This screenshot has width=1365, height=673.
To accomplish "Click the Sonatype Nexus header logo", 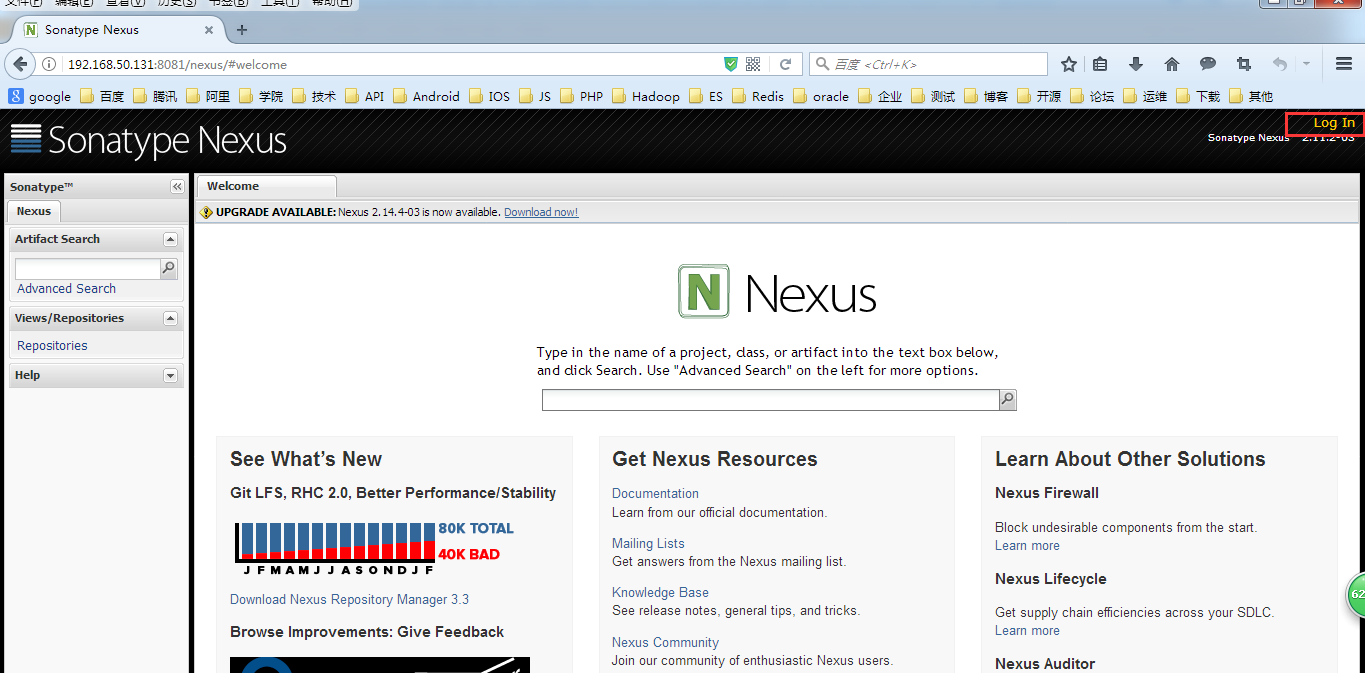I will (148, 141).
